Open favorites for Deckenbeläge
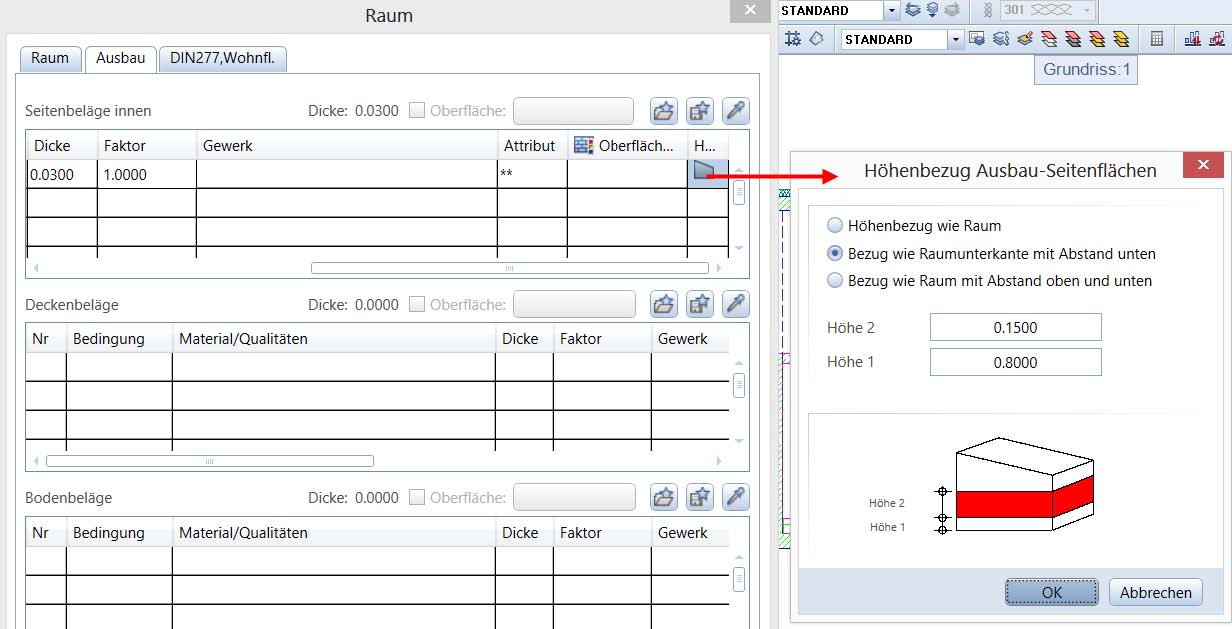The image size is (1232, 629). 664,304
